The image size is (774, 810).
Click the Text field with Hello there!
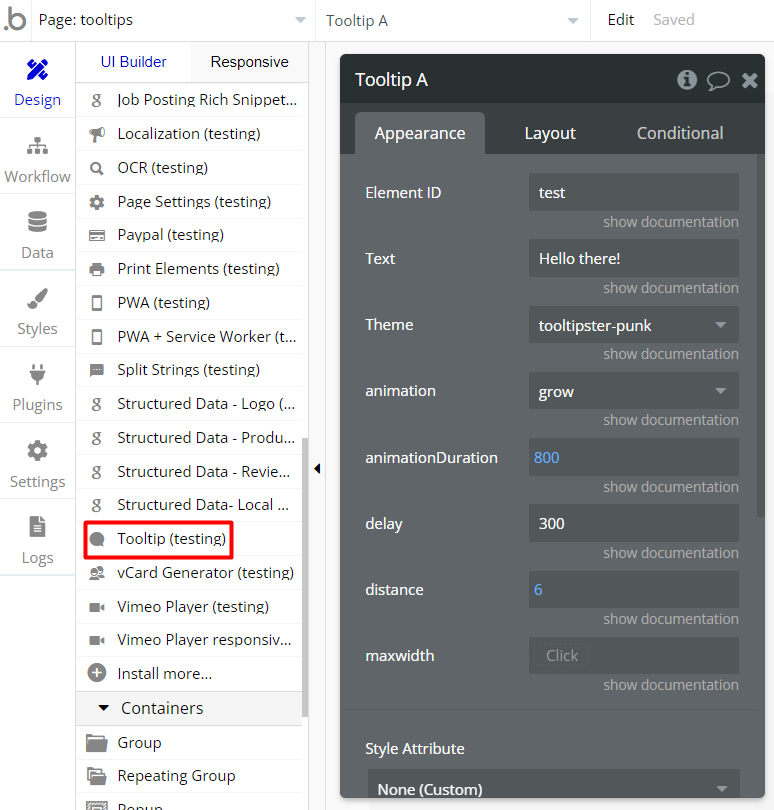(x=633, y=258)
